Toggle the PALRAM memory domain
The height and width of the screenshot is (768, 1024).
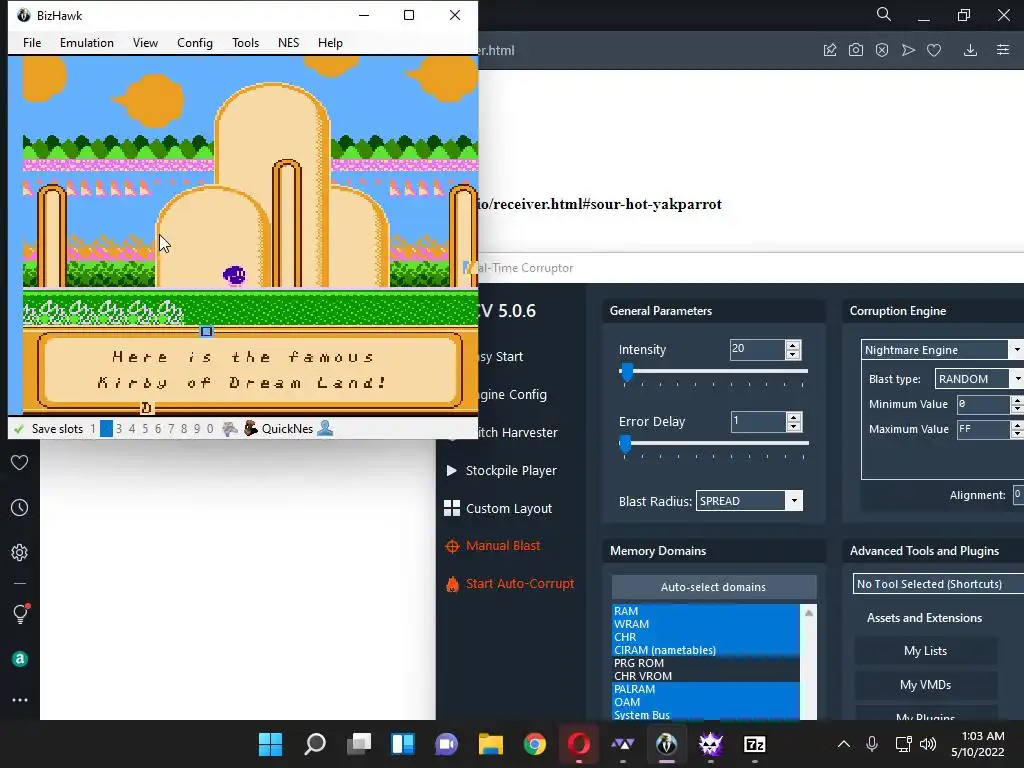[705, 689]
